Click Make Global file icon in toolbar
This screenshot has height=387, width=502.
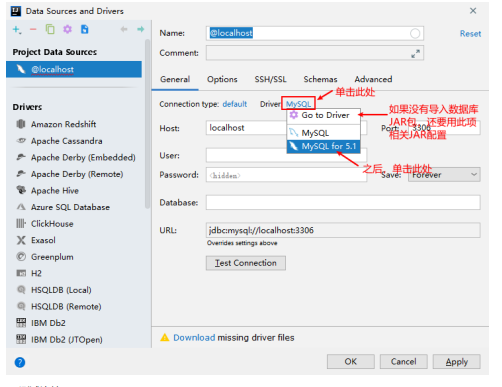pyautogui.click(x=85, y=29)
